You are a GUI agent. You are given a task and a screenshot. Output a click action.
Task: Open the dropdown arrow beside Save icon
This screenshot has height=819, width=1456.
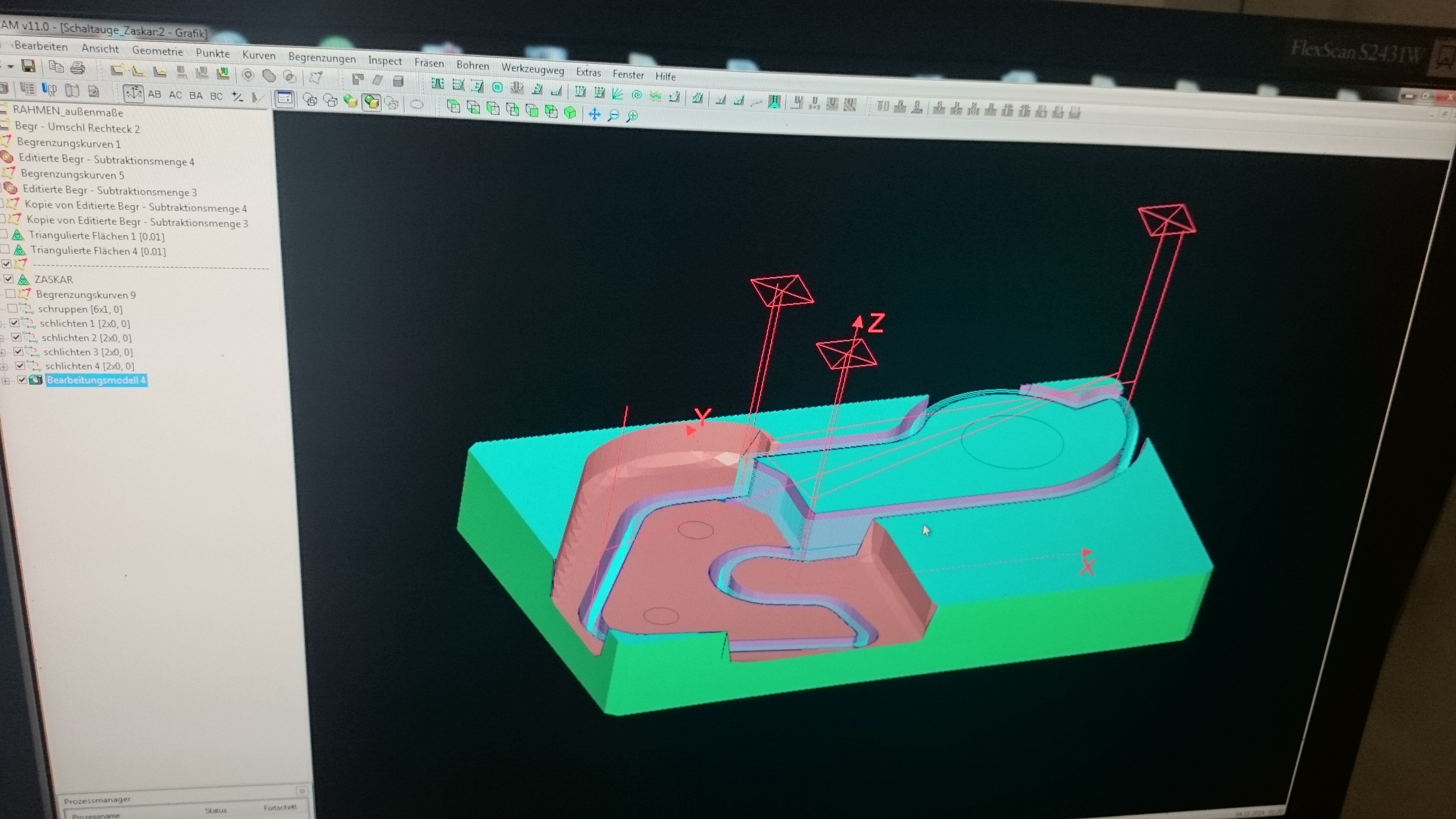[10, 66]
